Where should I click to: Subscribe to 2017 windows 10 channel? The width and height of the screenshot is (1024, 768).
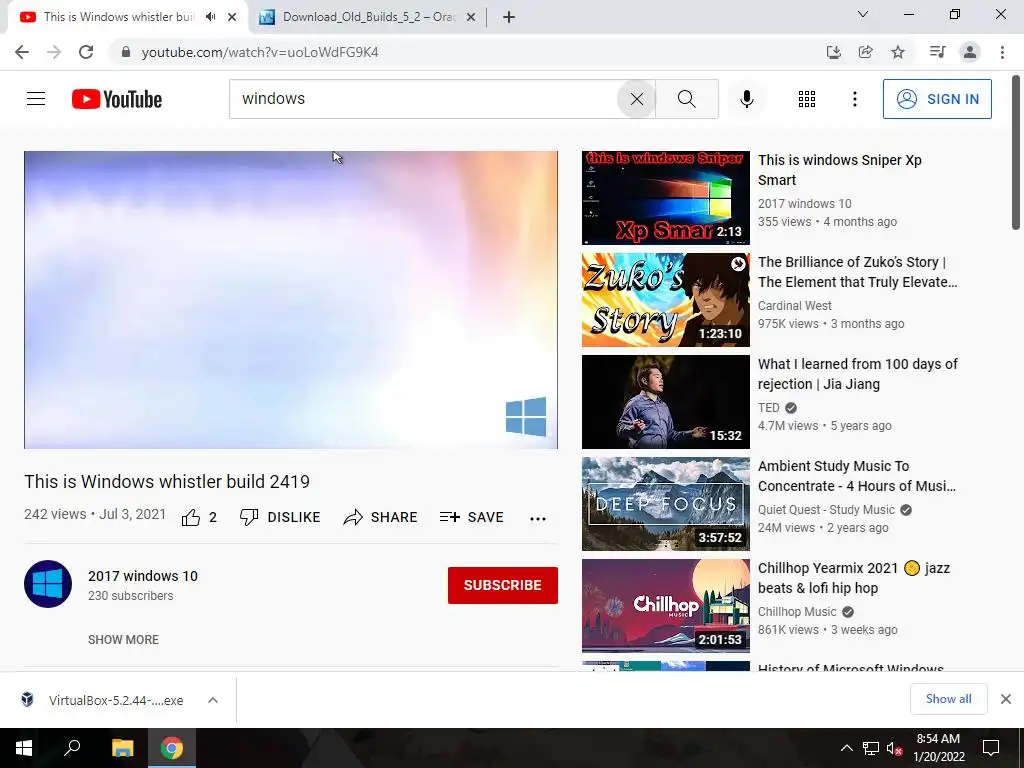click(503, 585)
